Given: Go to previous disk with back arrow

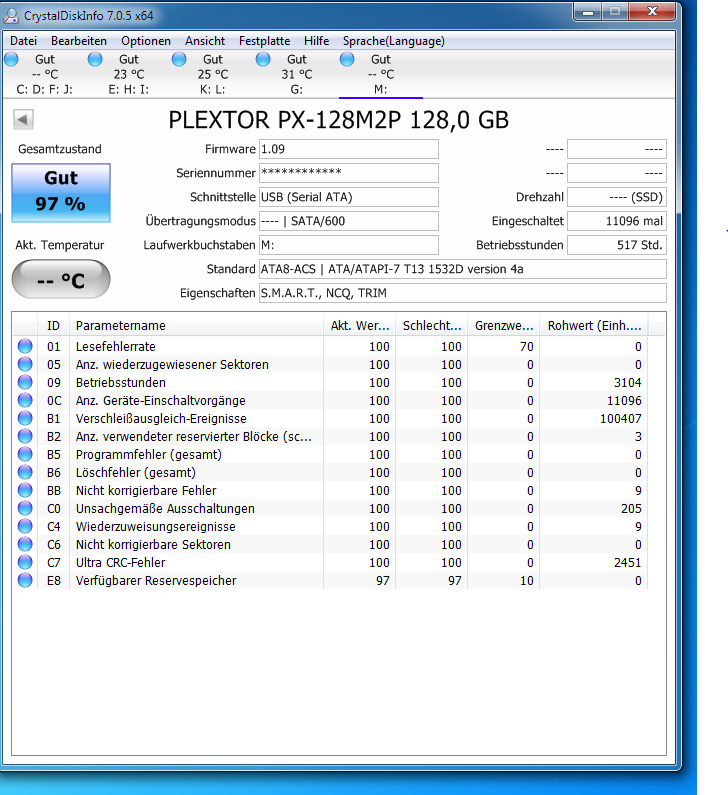Looking at the screenshot, I should click(23, 120).
